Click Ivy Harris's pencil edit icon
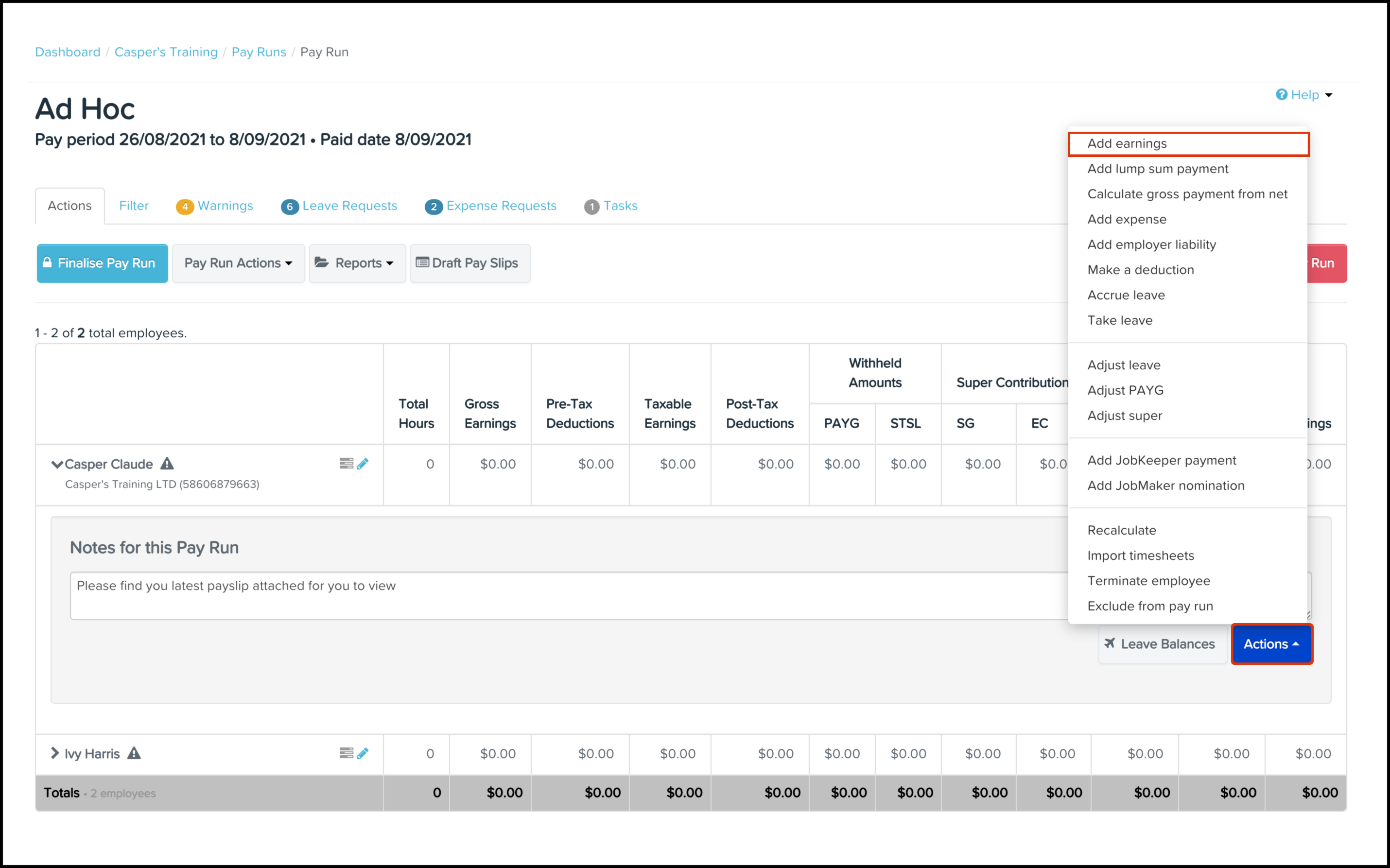Viewport: 1390px width, 868px height. click(x=363, y=753)
